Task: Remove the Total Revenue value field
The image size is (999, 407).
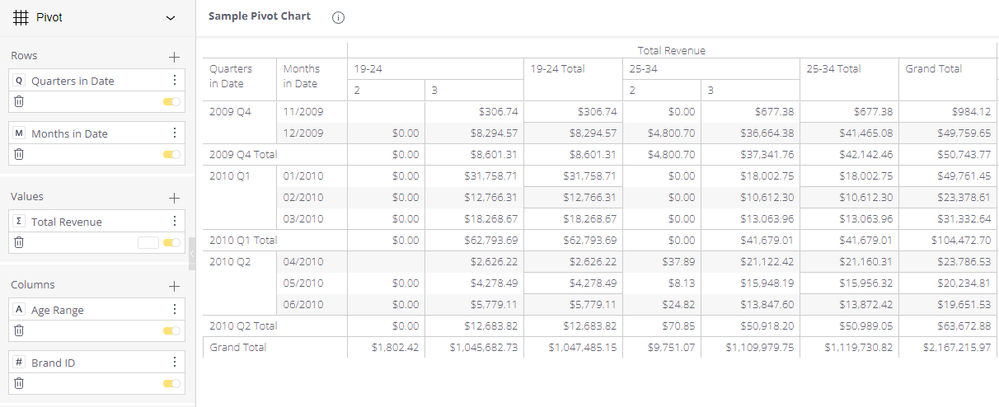Action: (19, 242)
